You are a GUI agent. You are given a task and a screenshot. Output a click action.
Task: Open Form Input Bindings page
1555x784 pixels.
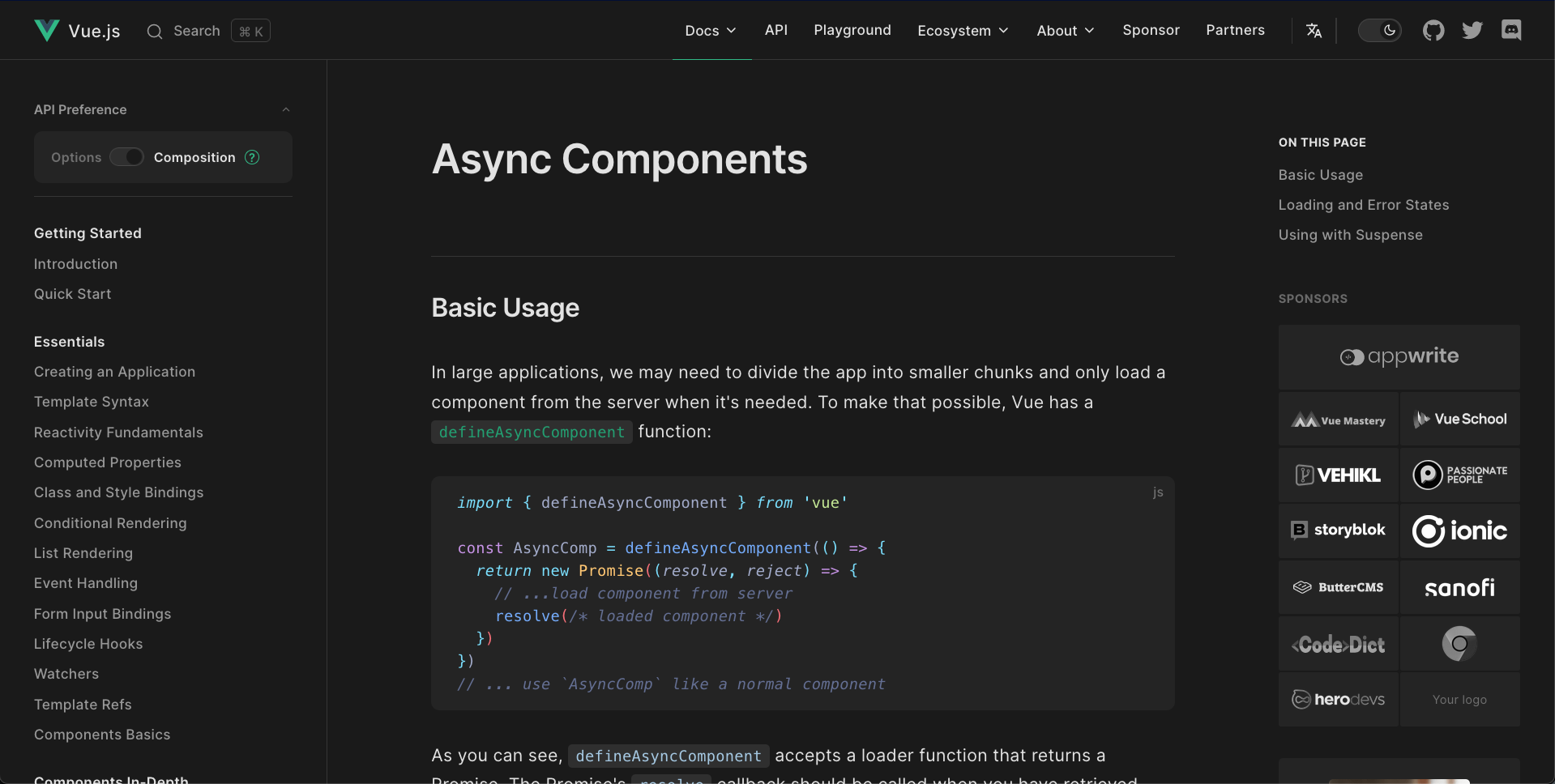(103, 614)
